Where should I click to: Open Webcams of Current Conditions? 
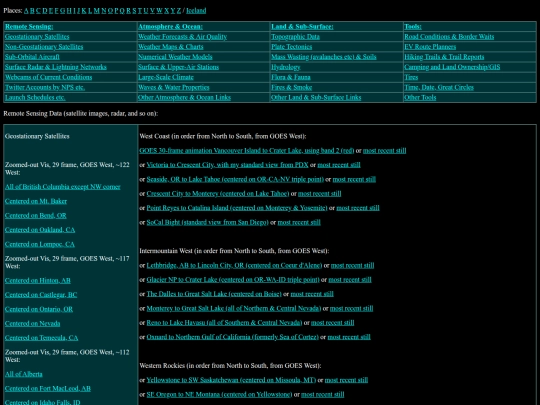coord(48,77)
